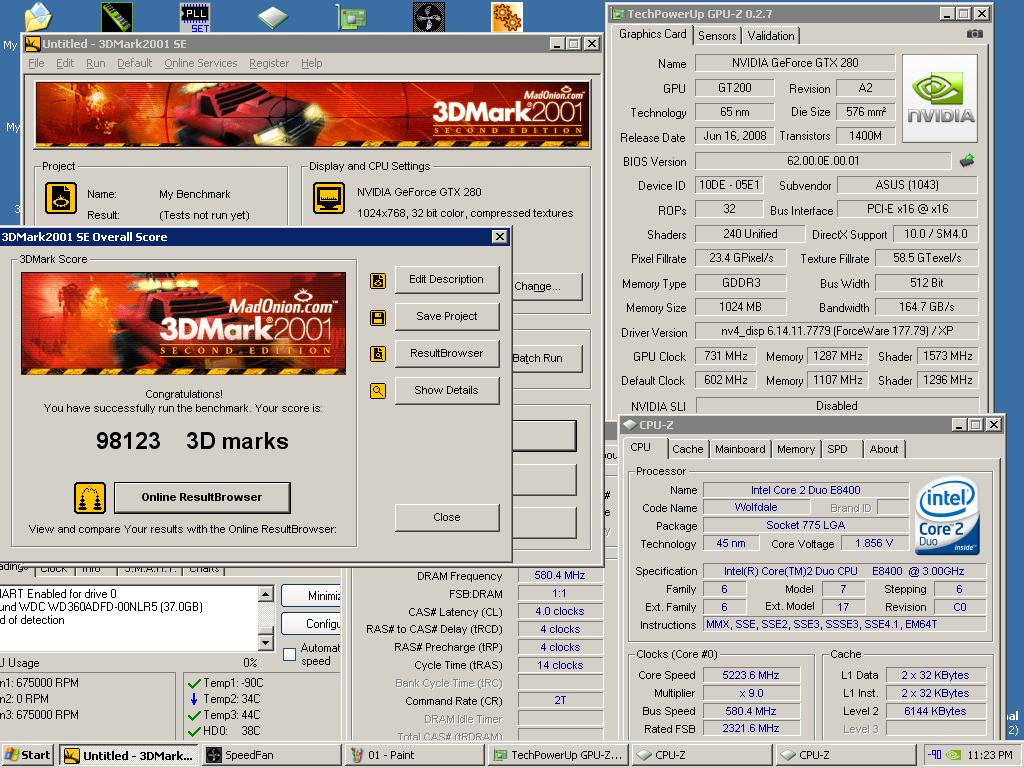Click the temperature reading tray icon
Image resolution: width=1024 pixels, height=768 pixels.
pos(935,755)
